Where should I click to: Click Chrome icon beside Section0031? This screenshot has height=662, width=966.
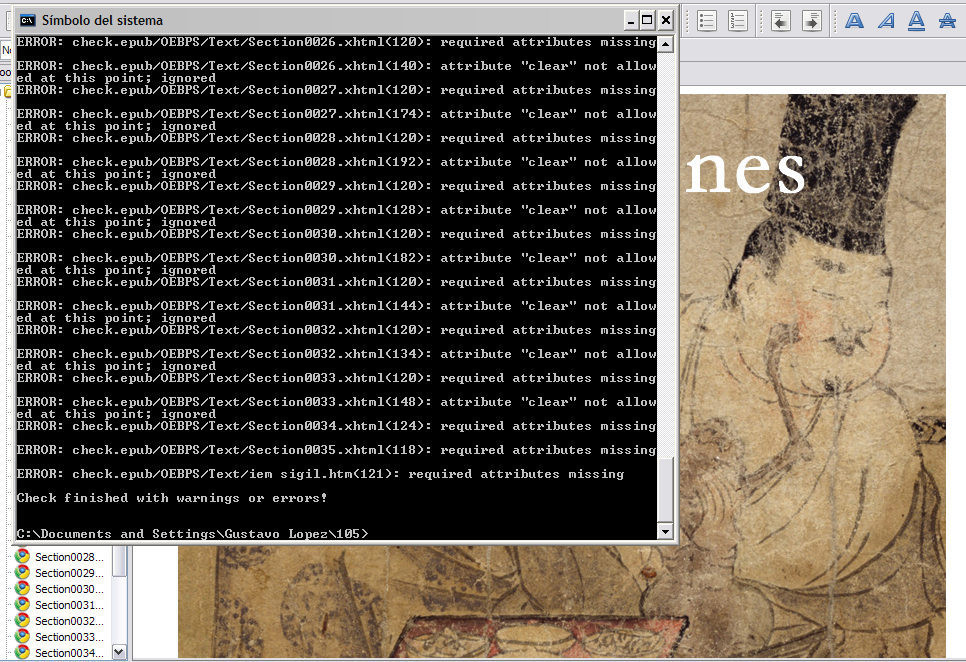pyautogui.click(x=23, y=605)
